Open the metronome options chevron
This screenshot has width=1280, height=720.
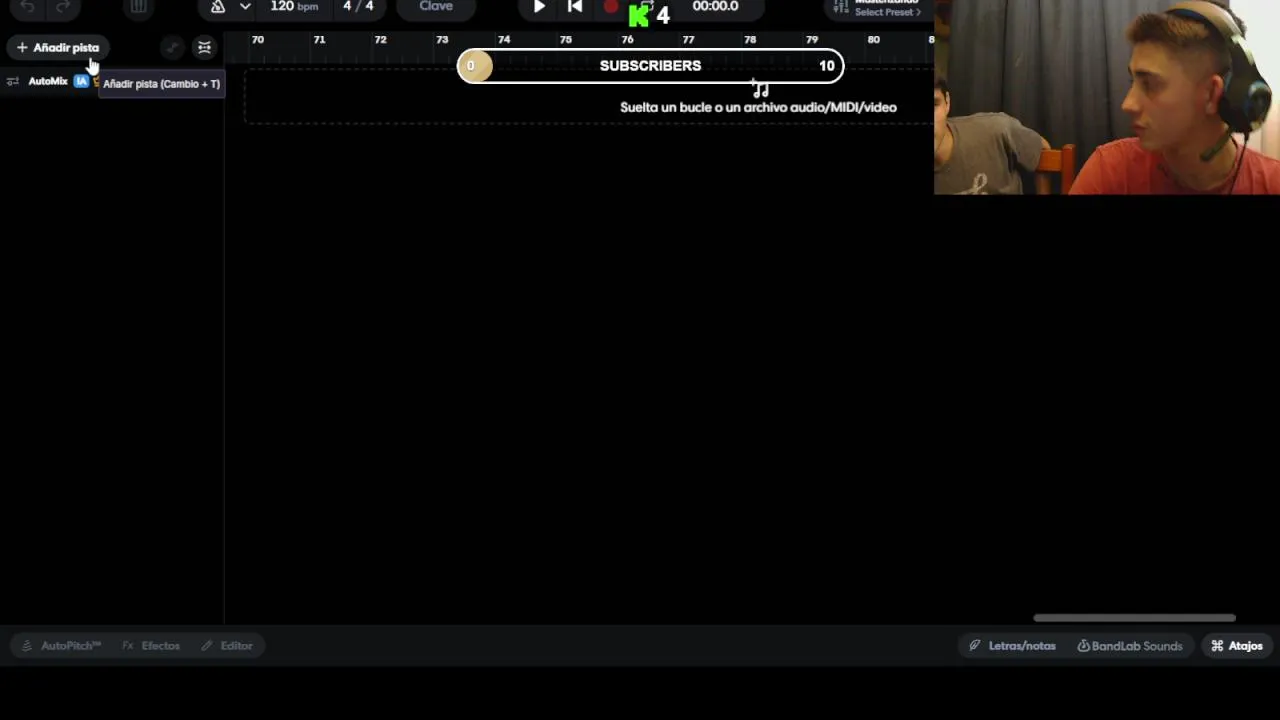(x=245, y=7)
